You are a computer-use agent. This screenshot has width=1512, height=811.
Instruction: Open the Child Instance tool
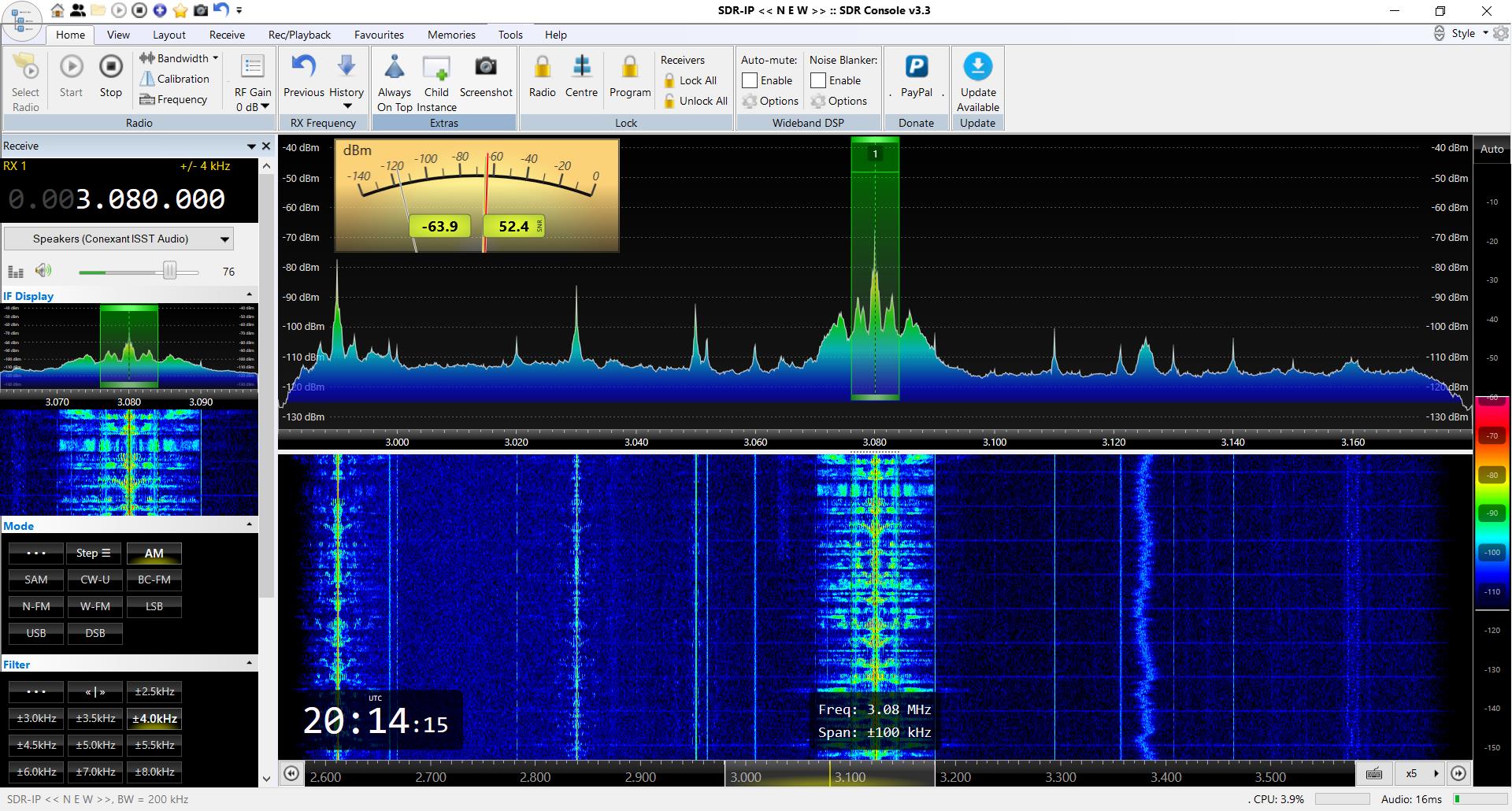pos(435,69)
